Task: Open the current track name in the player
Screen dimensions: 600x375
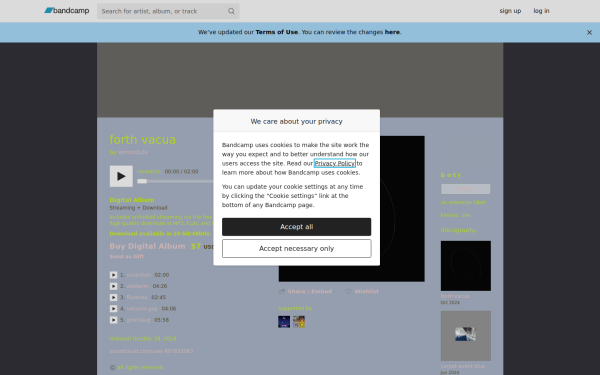Action: pyautogui.click(x=149, y=172)
